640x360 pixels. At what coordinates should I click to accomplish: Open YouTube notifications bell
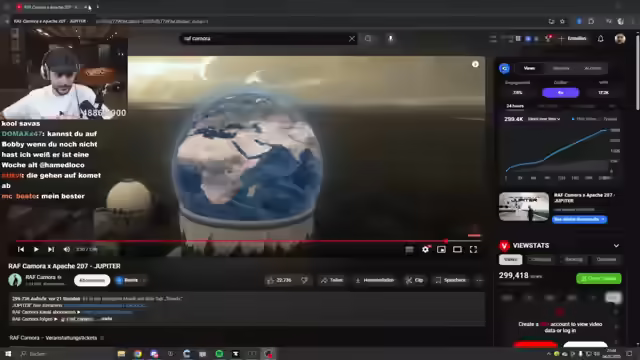[x=600, y=39]
